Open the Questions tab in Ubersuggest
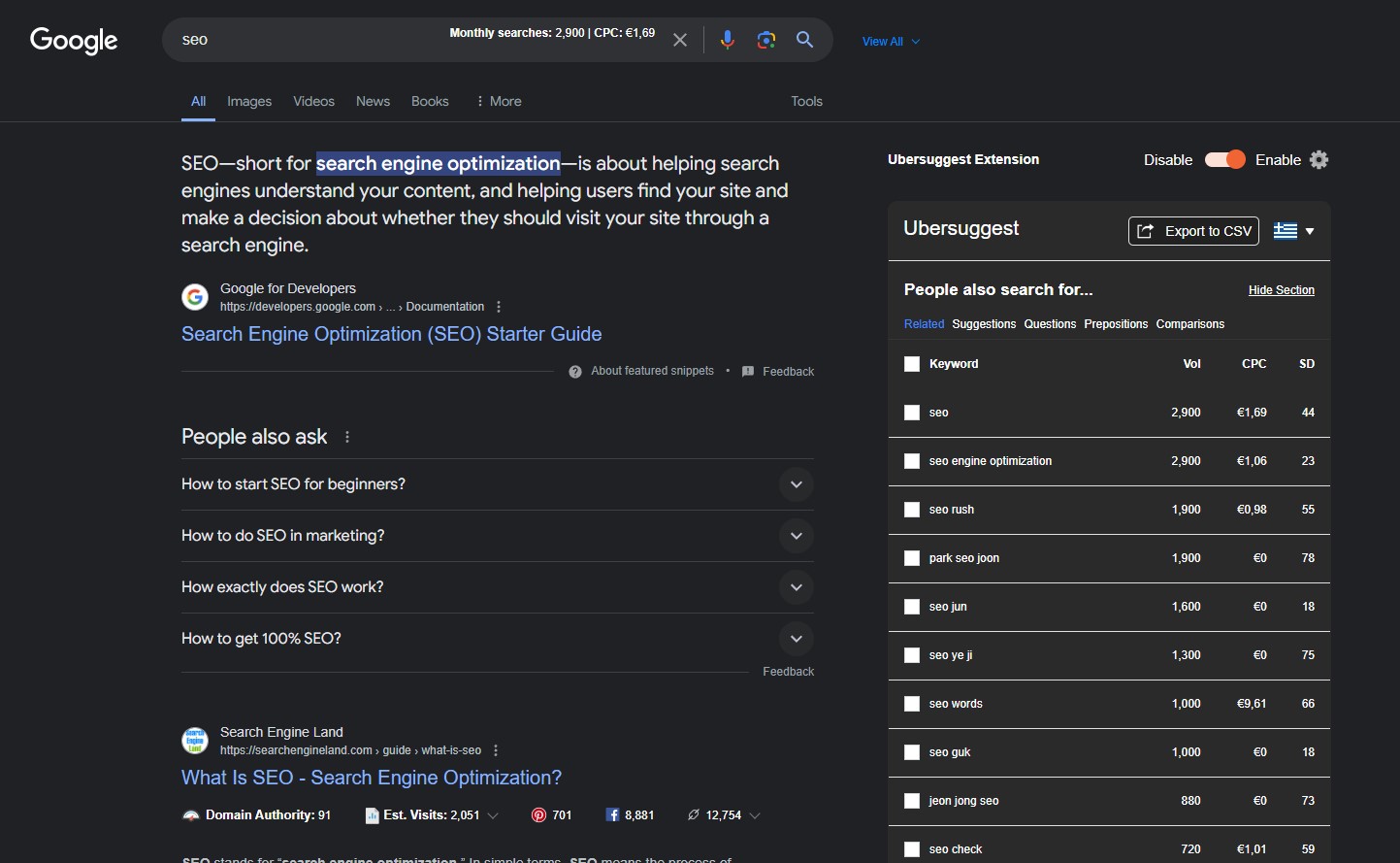The image size is (1400, 863). pyautogui.click(x=1050, y=324)
